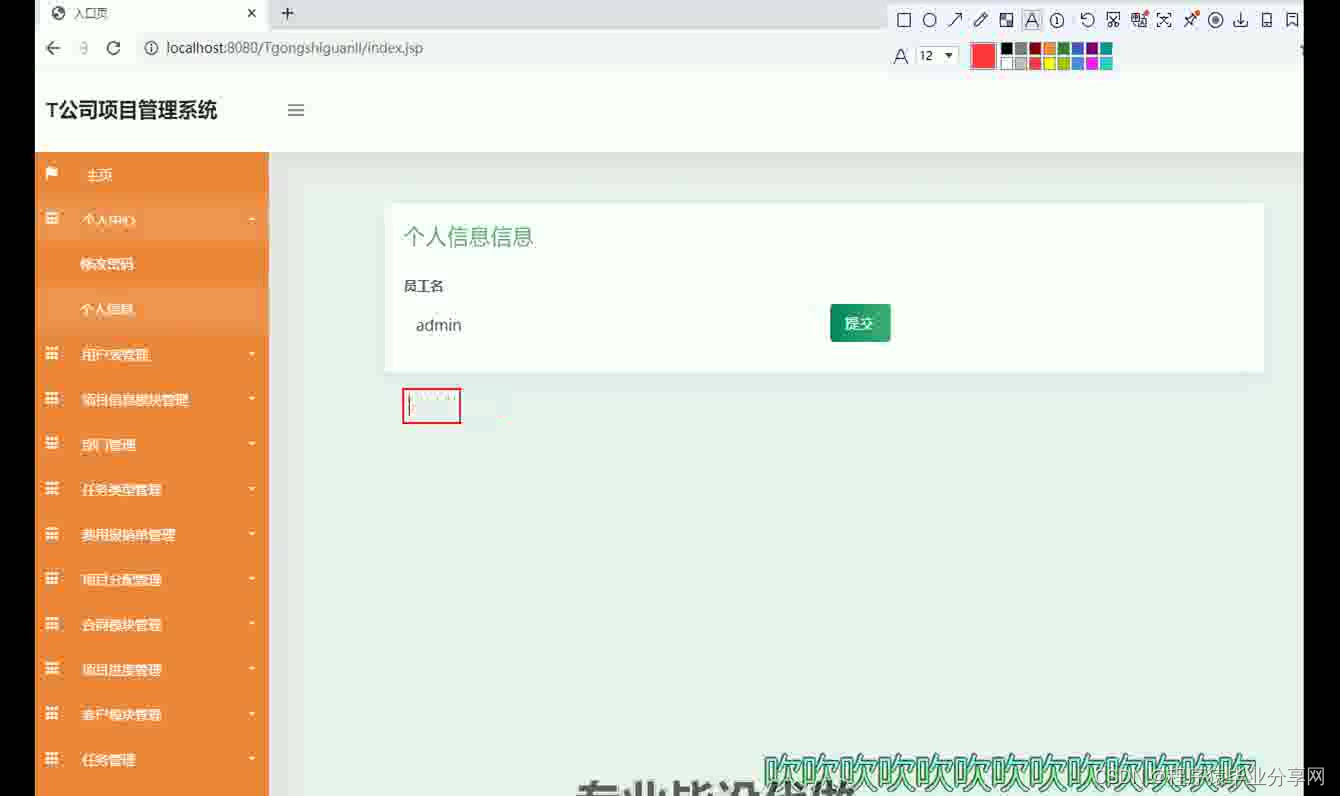
Task: Select the arrow annotation tool
Action: pyautogui.click(x=955, y=20)
